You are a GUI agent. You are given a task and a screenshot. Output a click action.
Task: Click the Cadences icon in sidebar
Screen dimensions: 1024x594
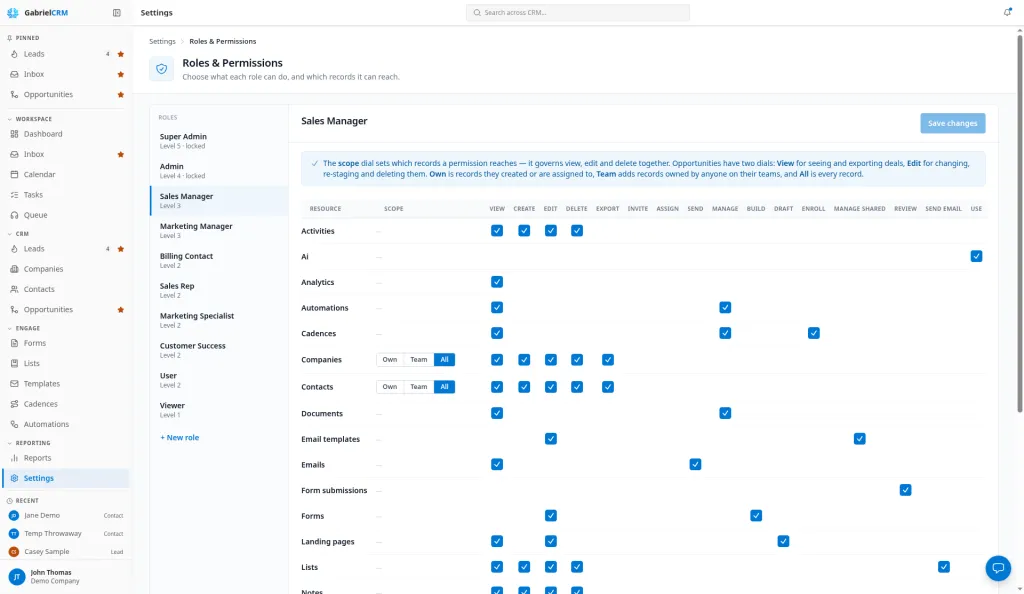pos(14,404)
